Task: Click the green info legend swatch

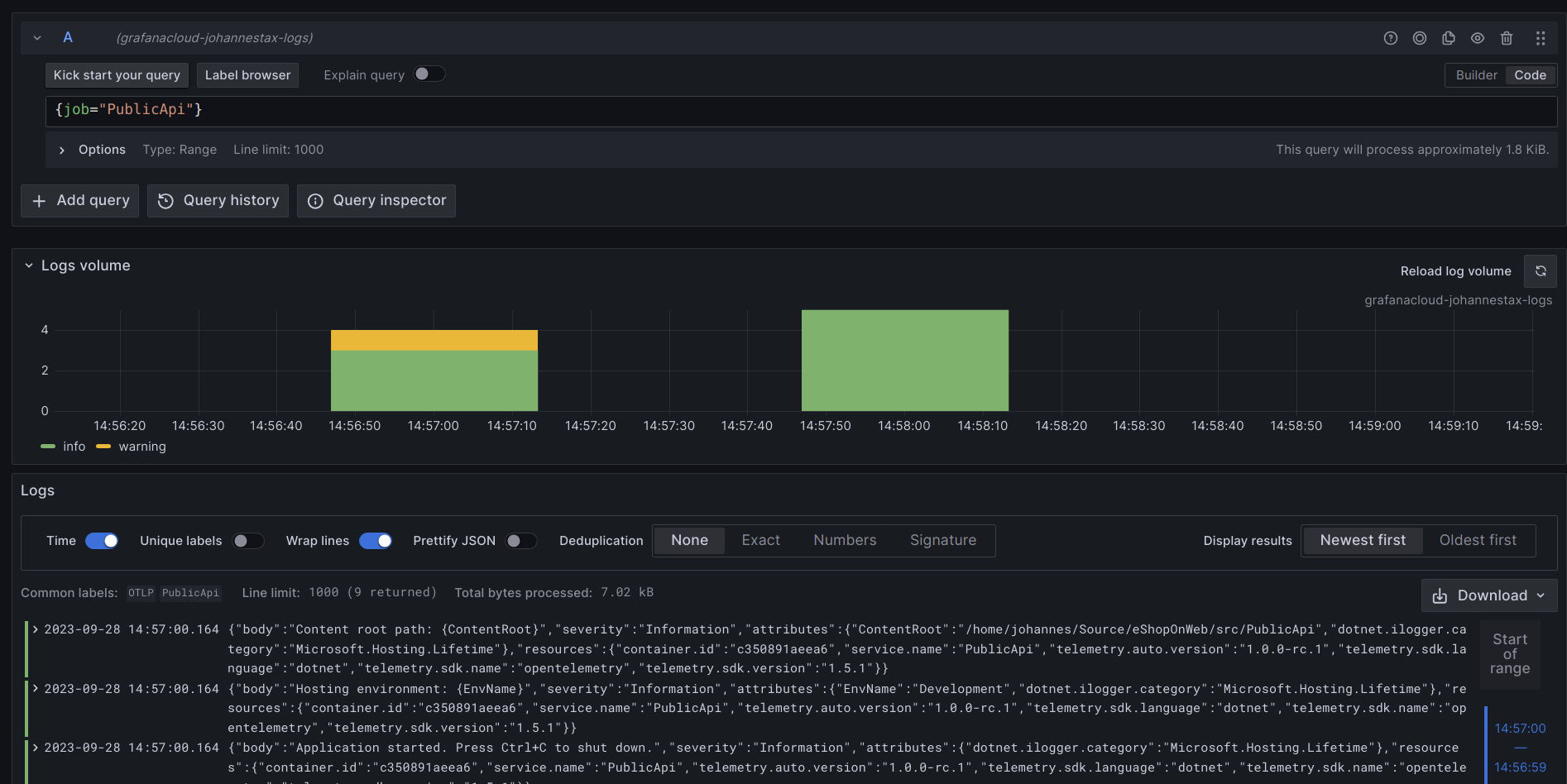Action: (x=48, y=446)
